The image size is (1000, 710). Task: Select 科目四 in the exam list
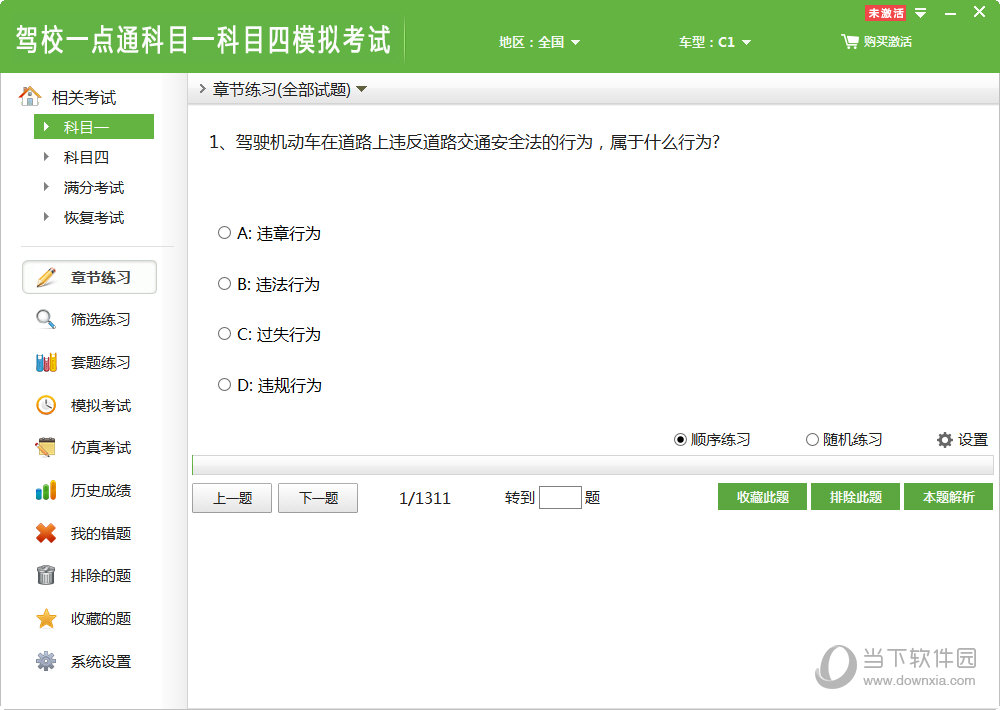click(x=86, y=157)
